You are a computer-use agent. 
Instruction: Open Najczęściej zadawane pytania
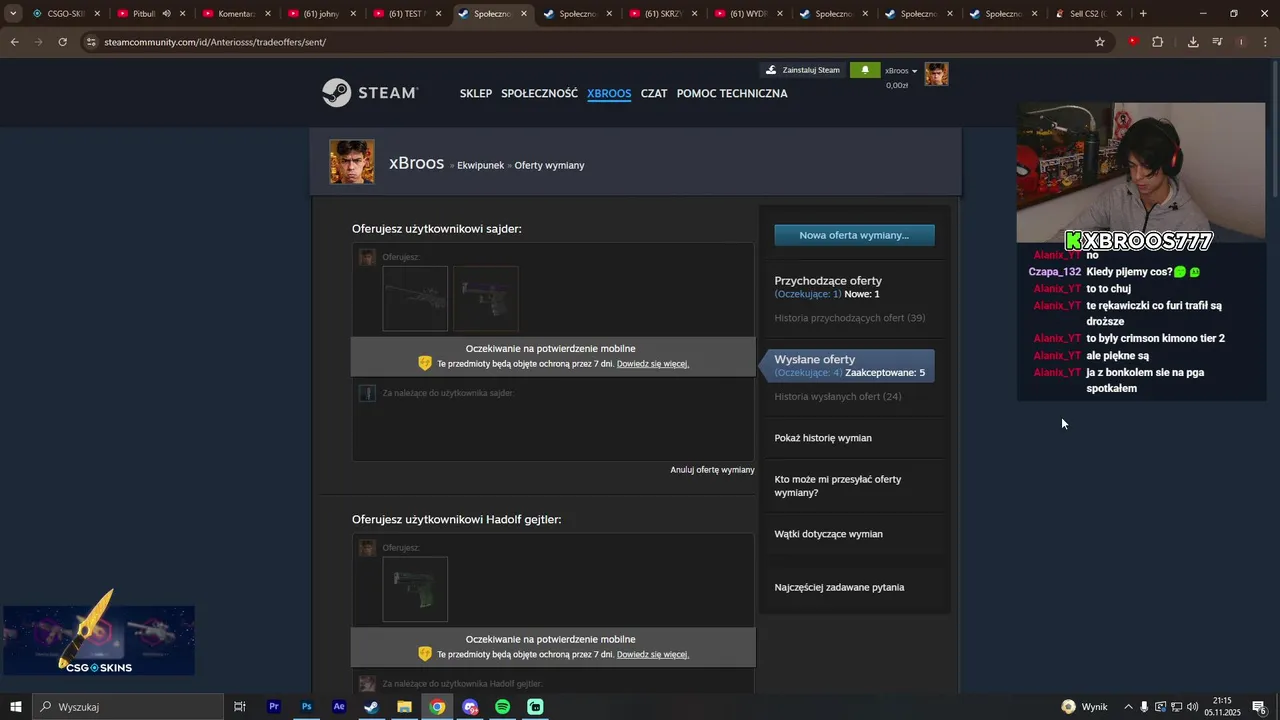point(839,587)
